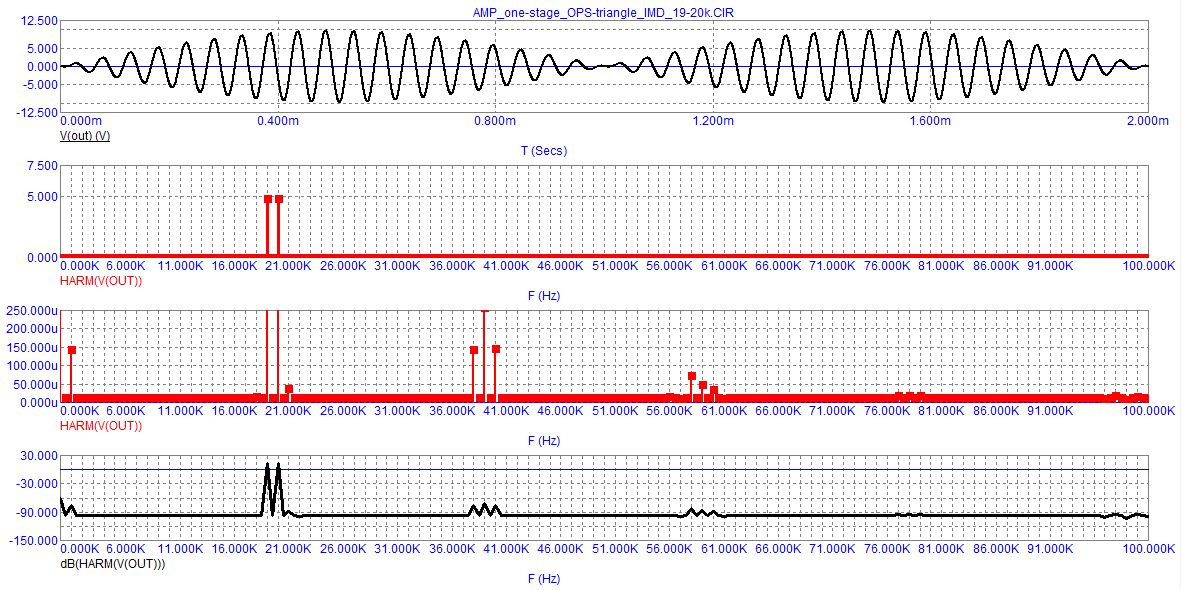Click the 19 kHz harmonic marker at 5.000

pos(267,199)
